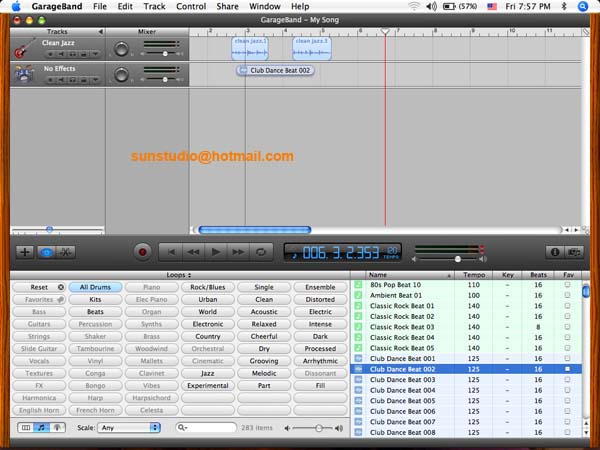600x450 pixels.
Task: Sort loops by the Name column header
Action: pos(410,275)
